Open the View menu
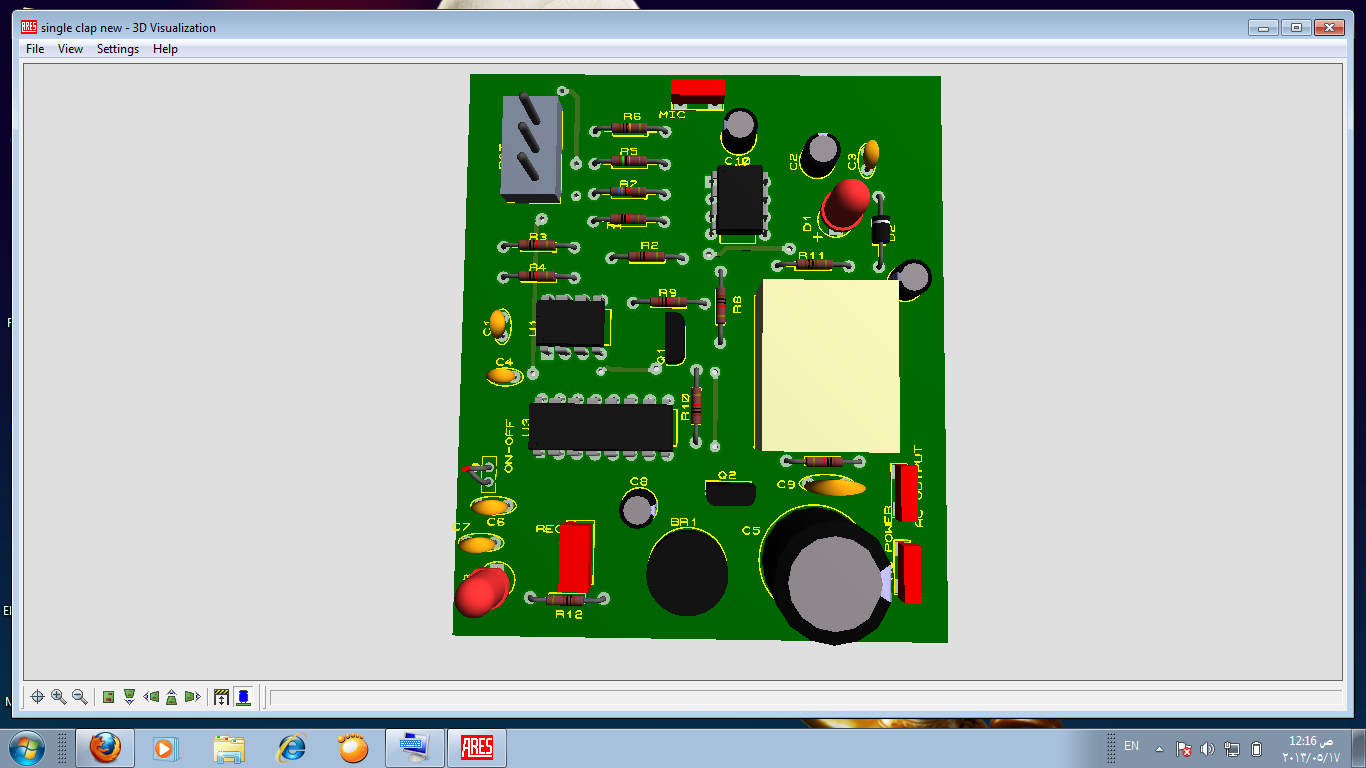 70,49
